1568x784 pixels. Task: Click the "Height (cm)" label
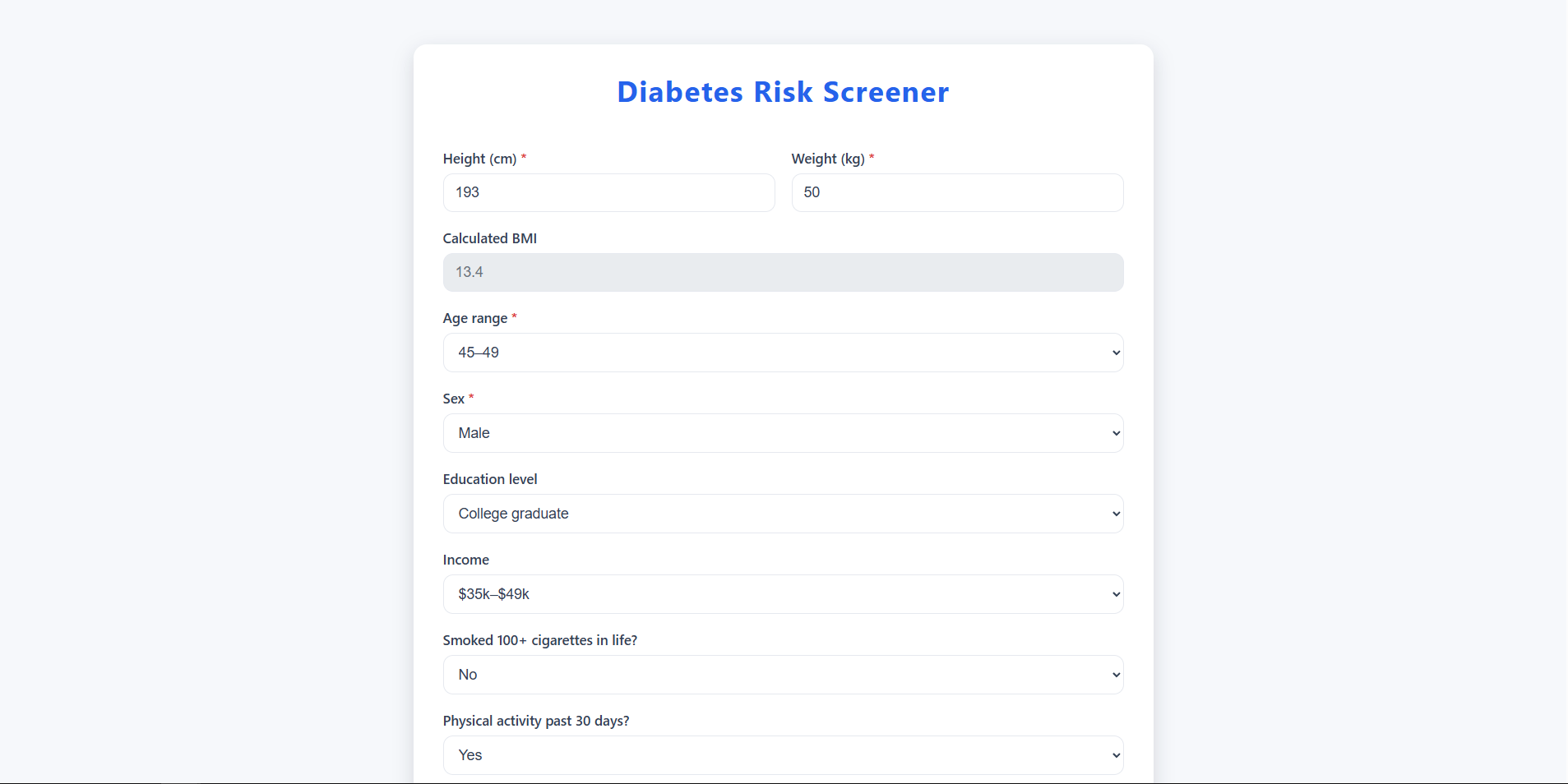(x=479, y=159)
